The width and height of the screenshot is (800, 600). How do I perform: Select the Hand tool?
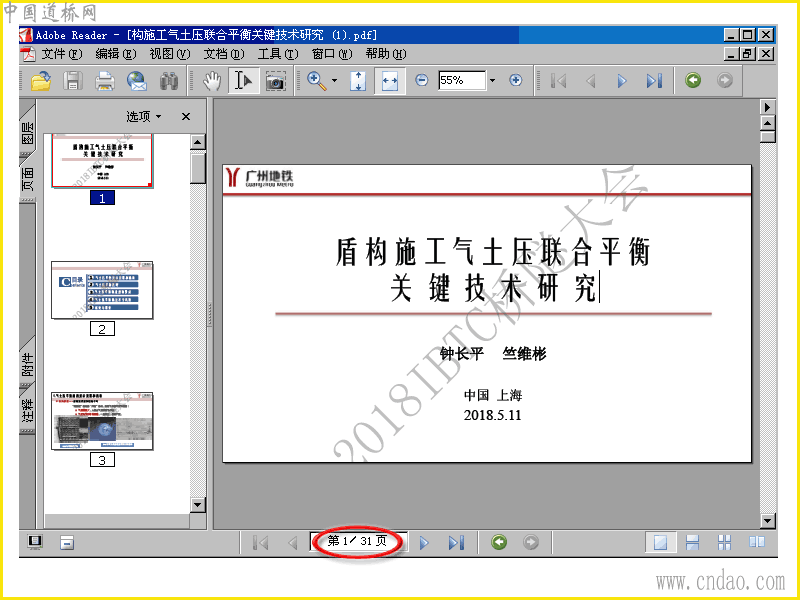point(212,81)
